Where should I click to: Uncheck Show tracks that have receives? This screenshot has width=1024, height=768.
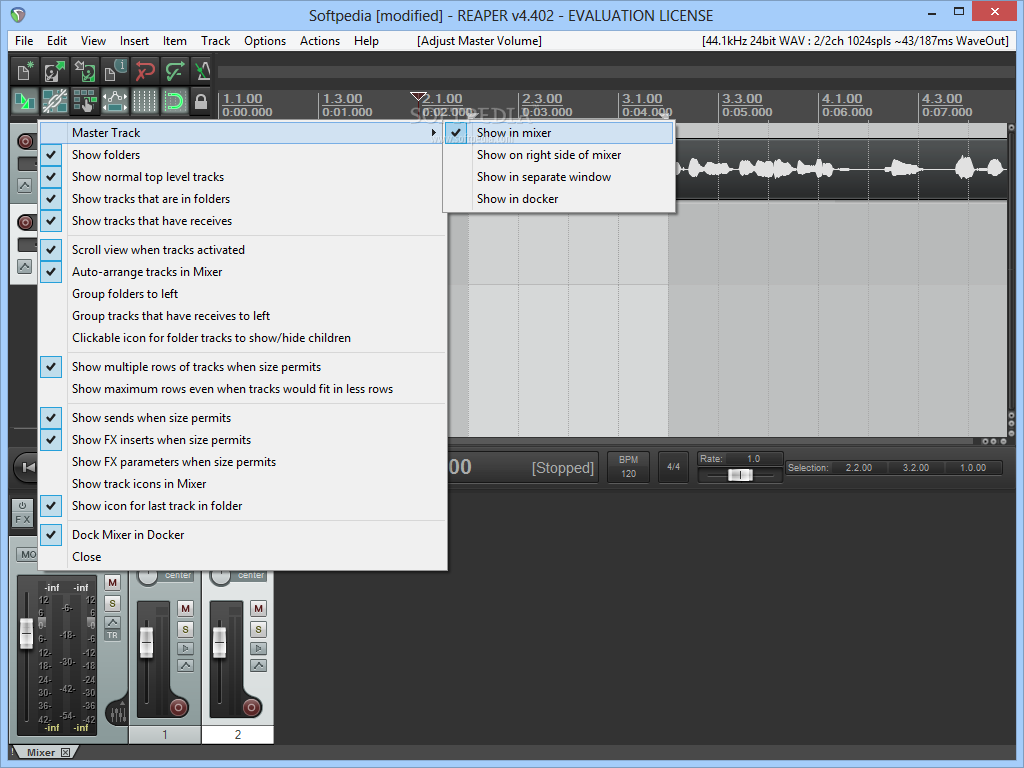coord(242,221)
